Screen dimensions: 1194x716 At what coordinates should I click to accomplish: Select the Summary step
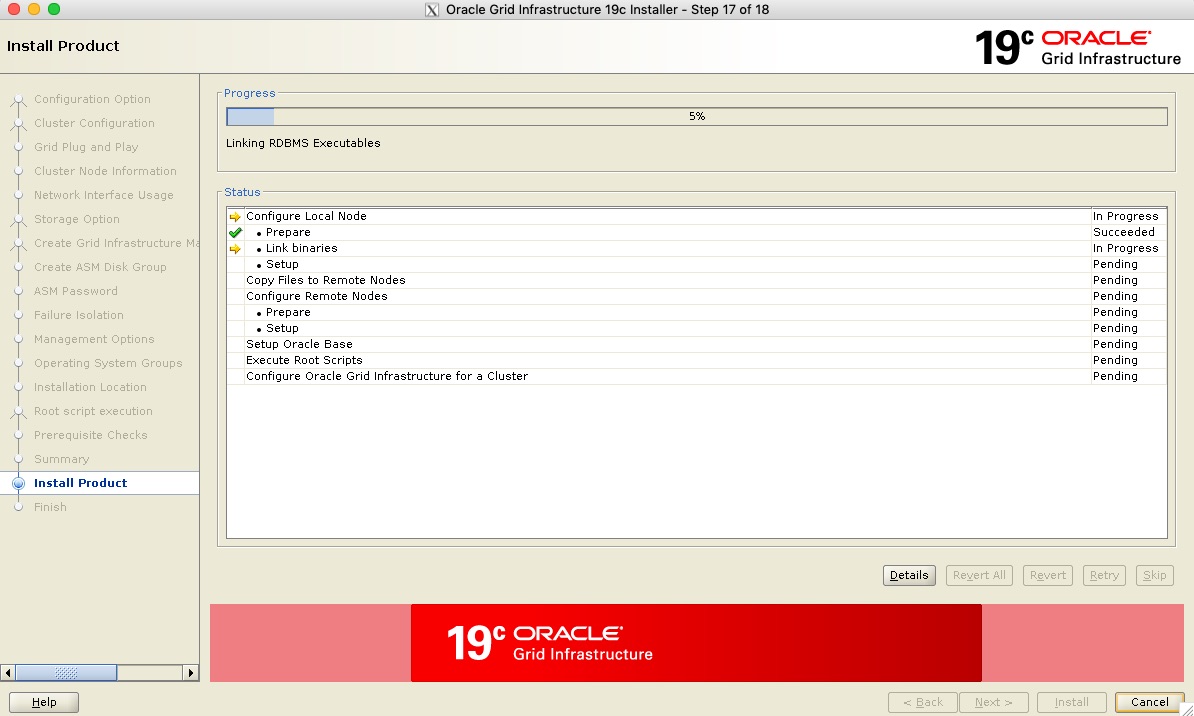(61, 459)
